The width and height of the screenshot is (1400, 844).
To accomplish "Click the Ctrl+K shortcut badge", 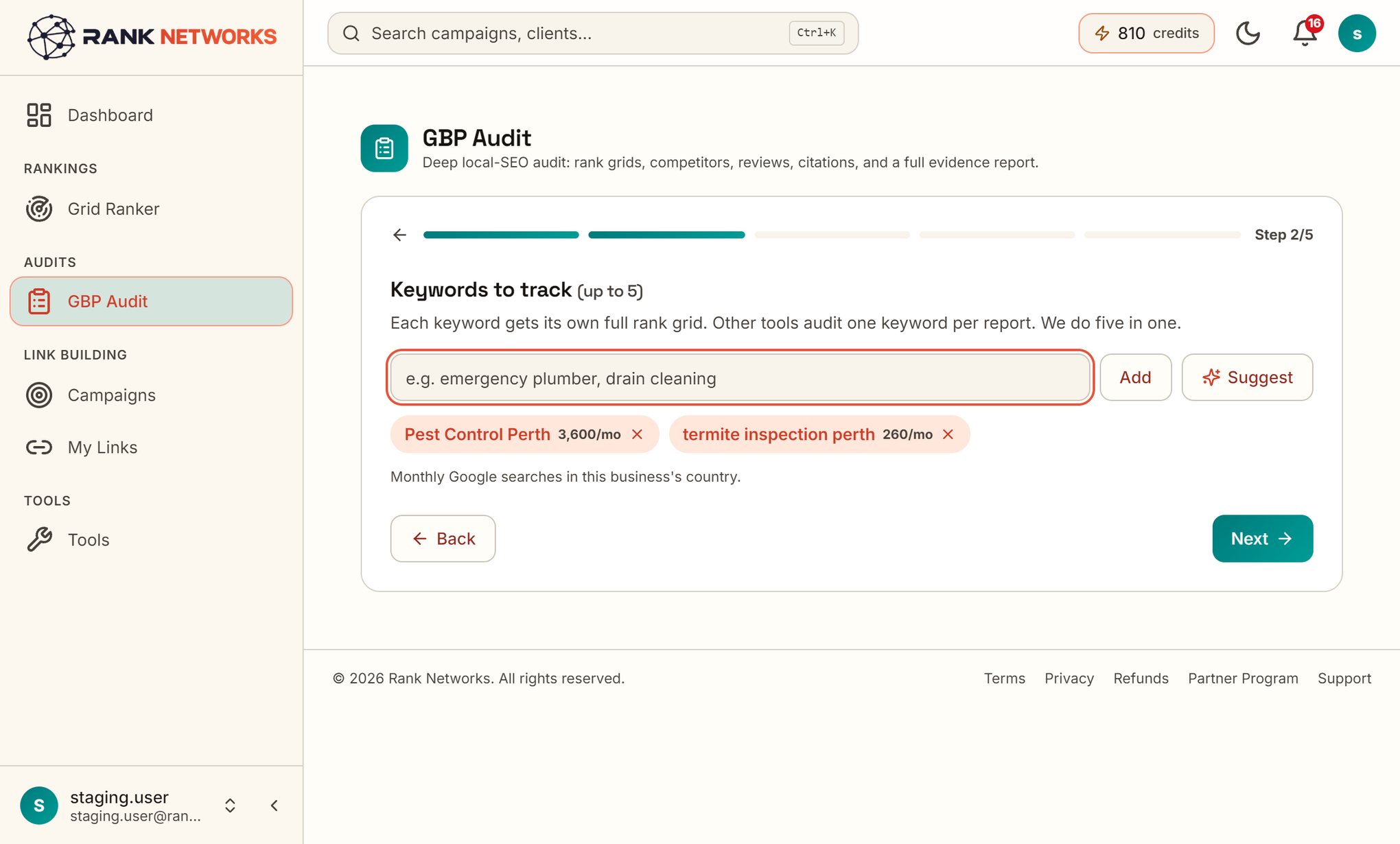I will [x=816, y=33].
